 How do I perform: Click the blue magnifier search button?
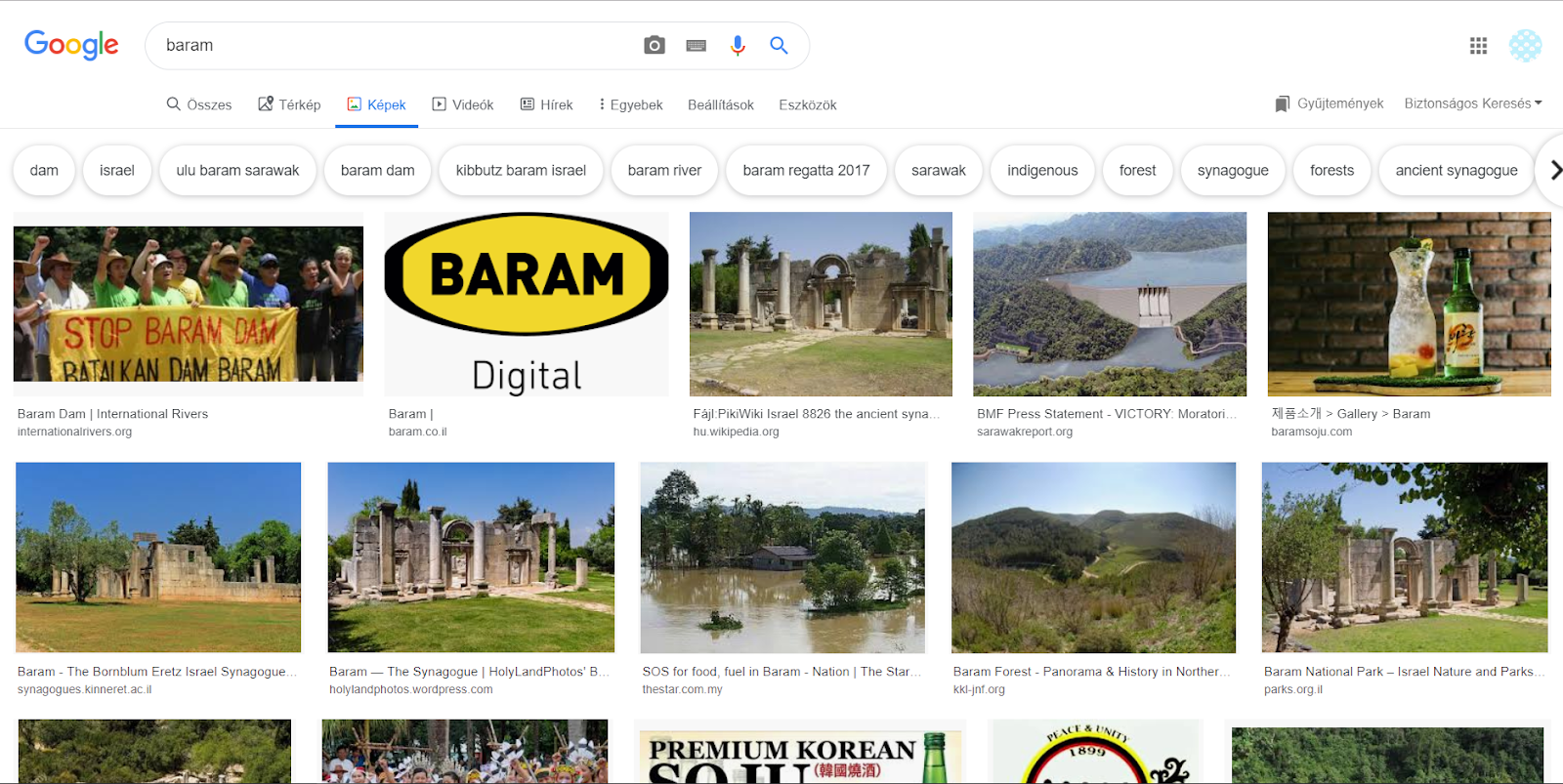[779, 45]
